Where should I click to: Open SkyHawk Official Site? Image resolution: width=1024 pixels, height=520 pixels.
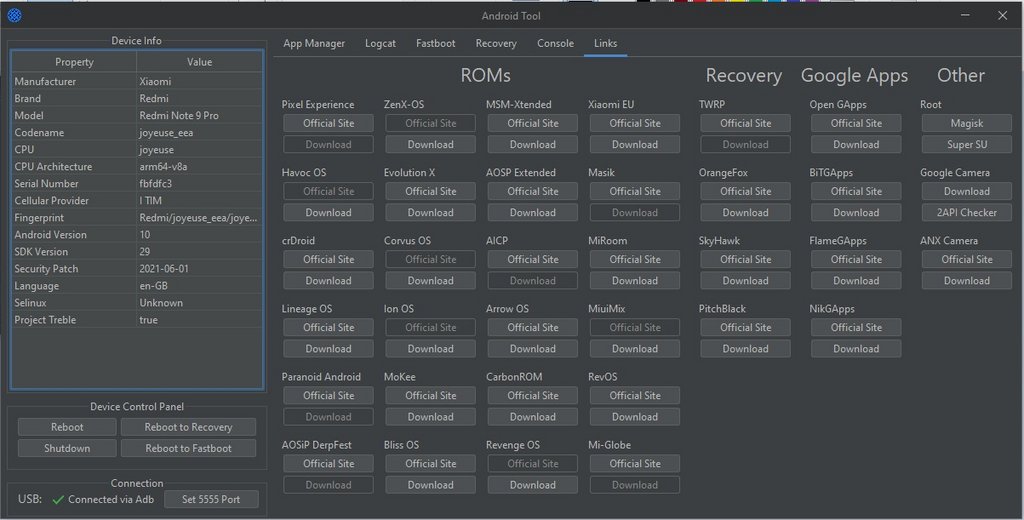pos(745,259)
